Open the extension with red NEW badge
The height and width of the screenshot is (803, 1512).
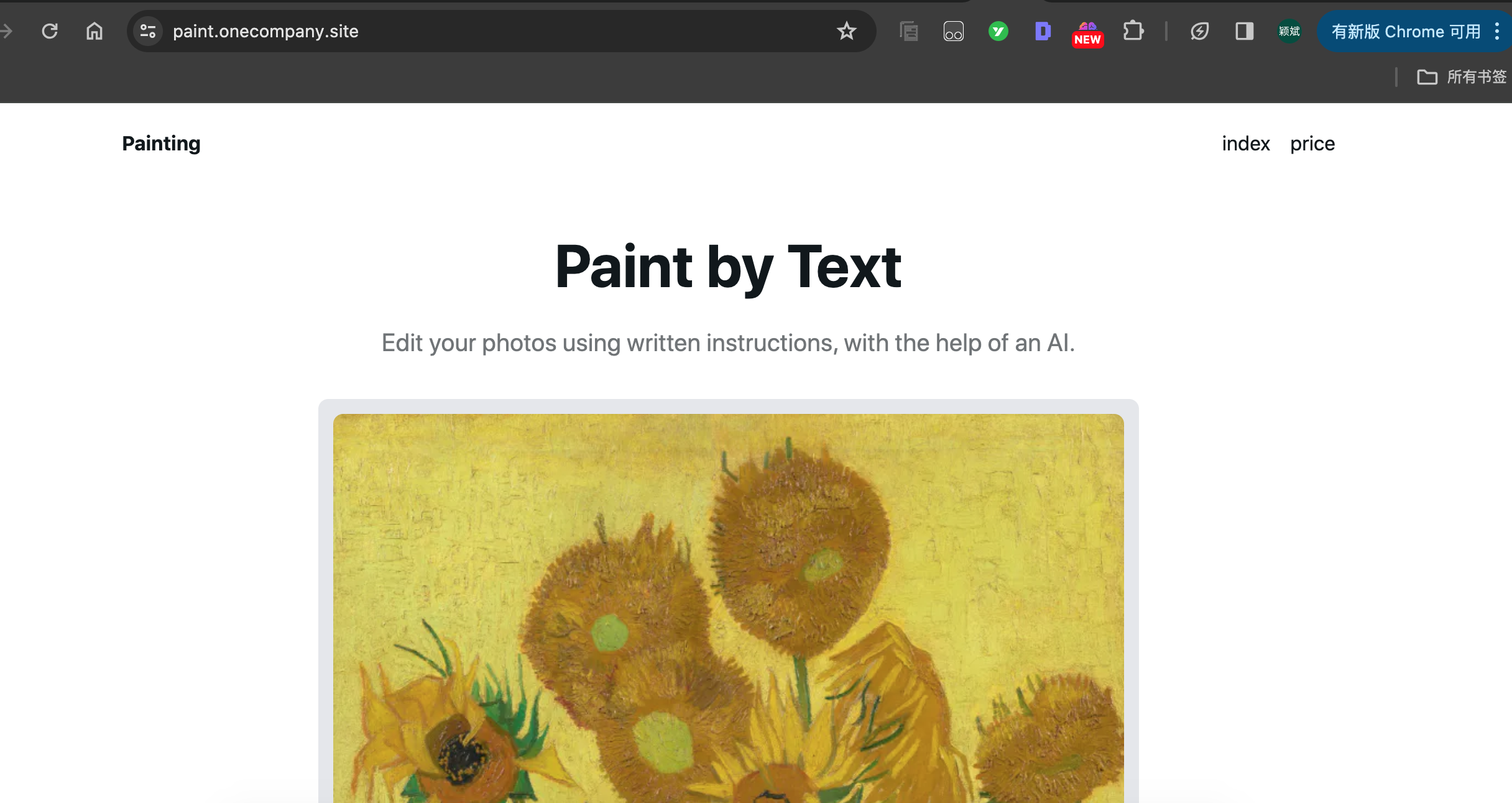pyautogui.click(x=1087, y=34)
